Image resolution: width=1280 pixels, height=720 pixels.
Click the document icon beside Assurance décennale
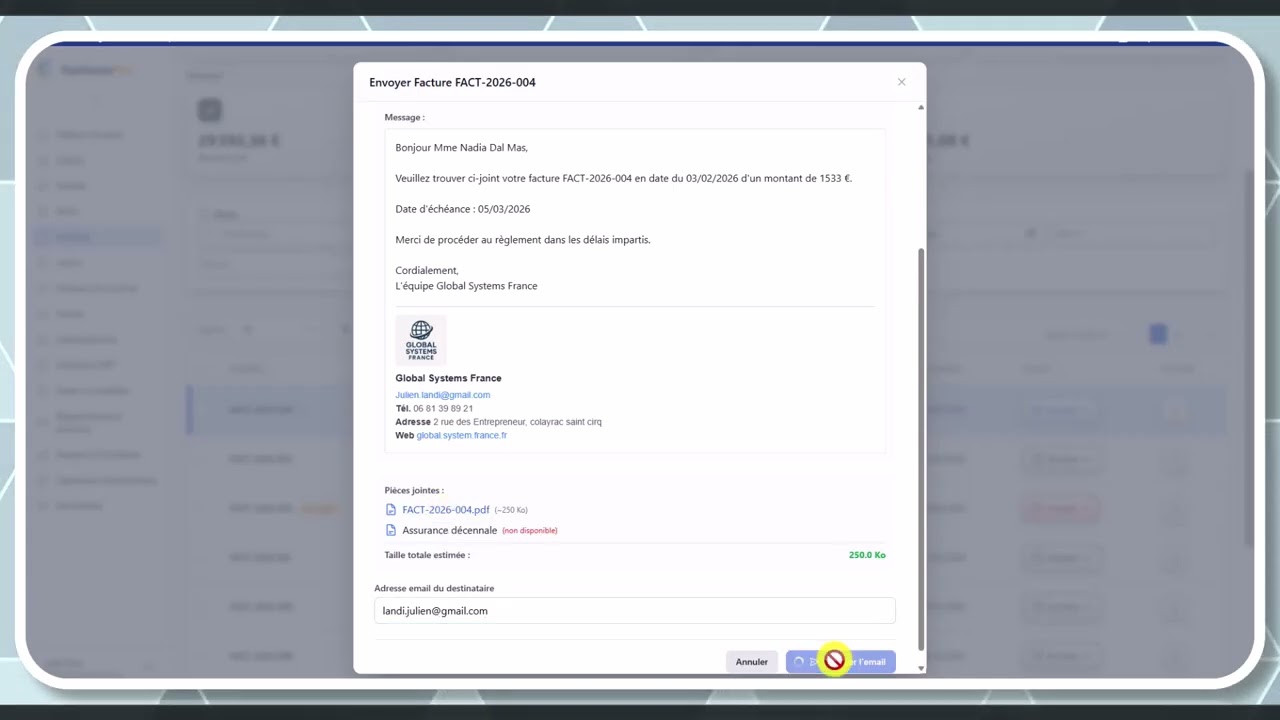391,530
